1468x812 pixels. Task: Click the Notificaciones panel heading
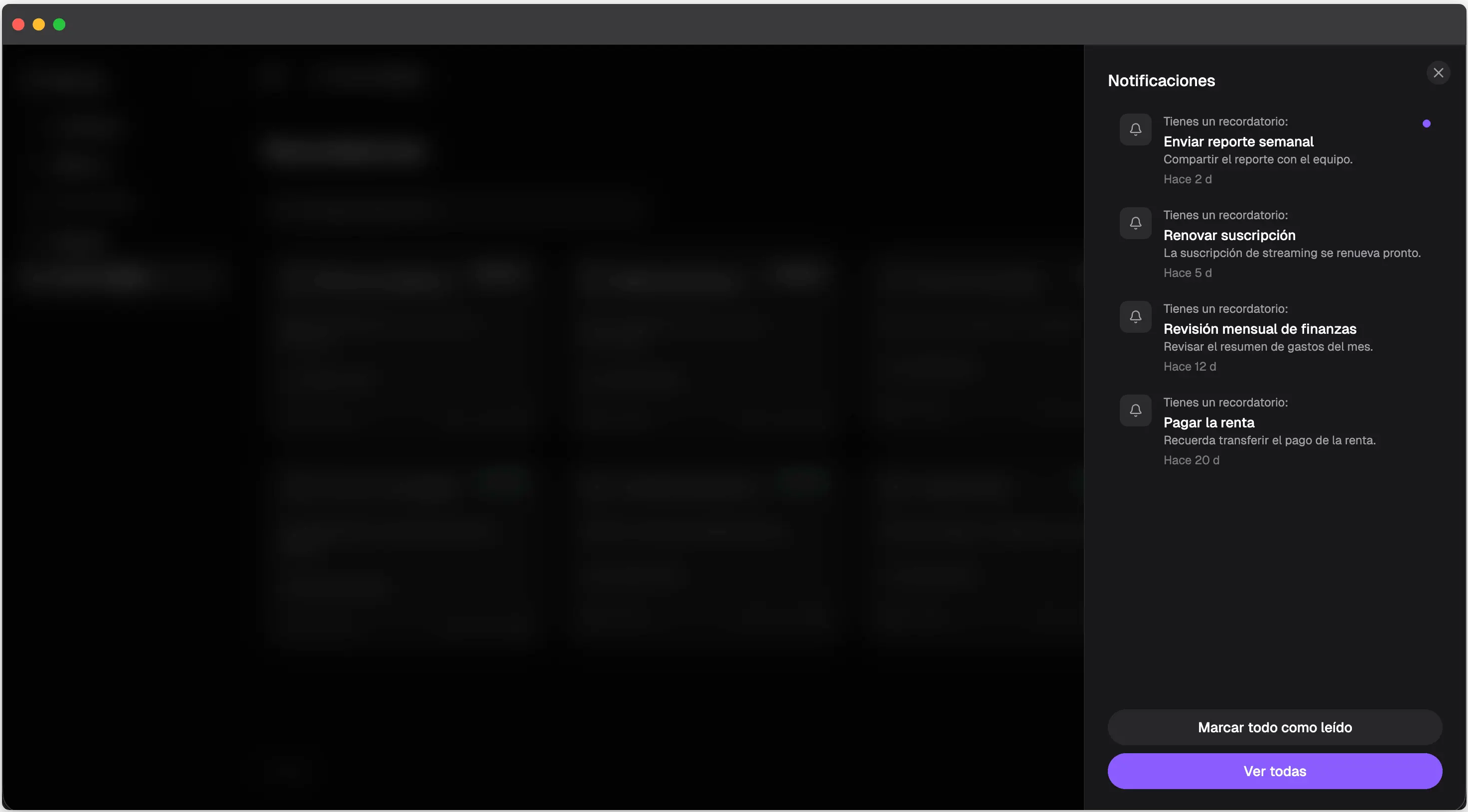1161,81
